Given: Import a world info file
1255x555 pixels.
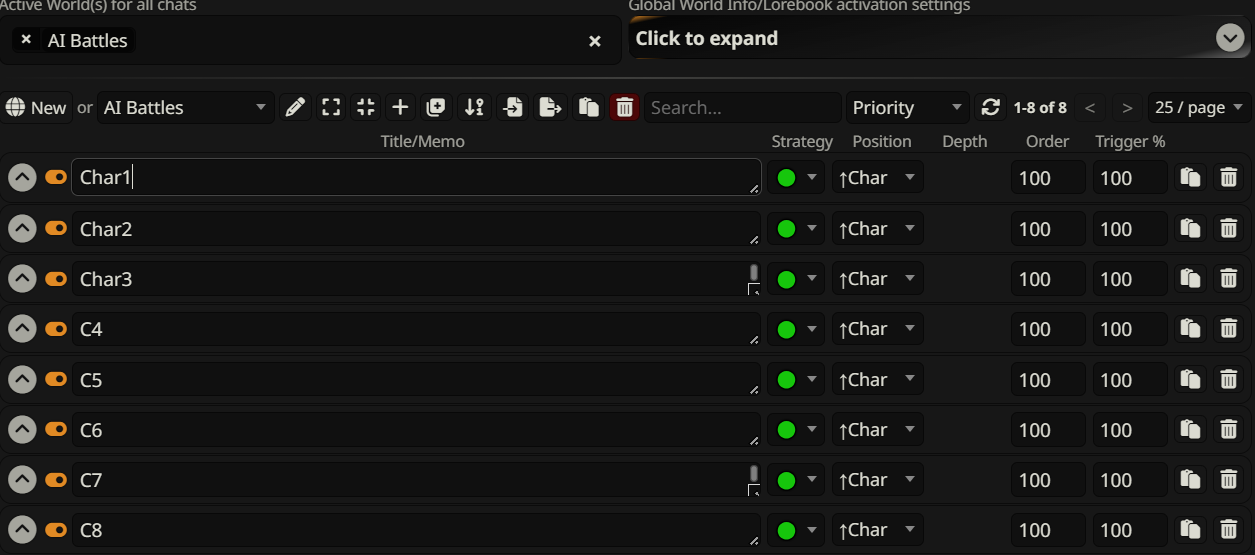Looking at the screenshot, I should 513,108.
